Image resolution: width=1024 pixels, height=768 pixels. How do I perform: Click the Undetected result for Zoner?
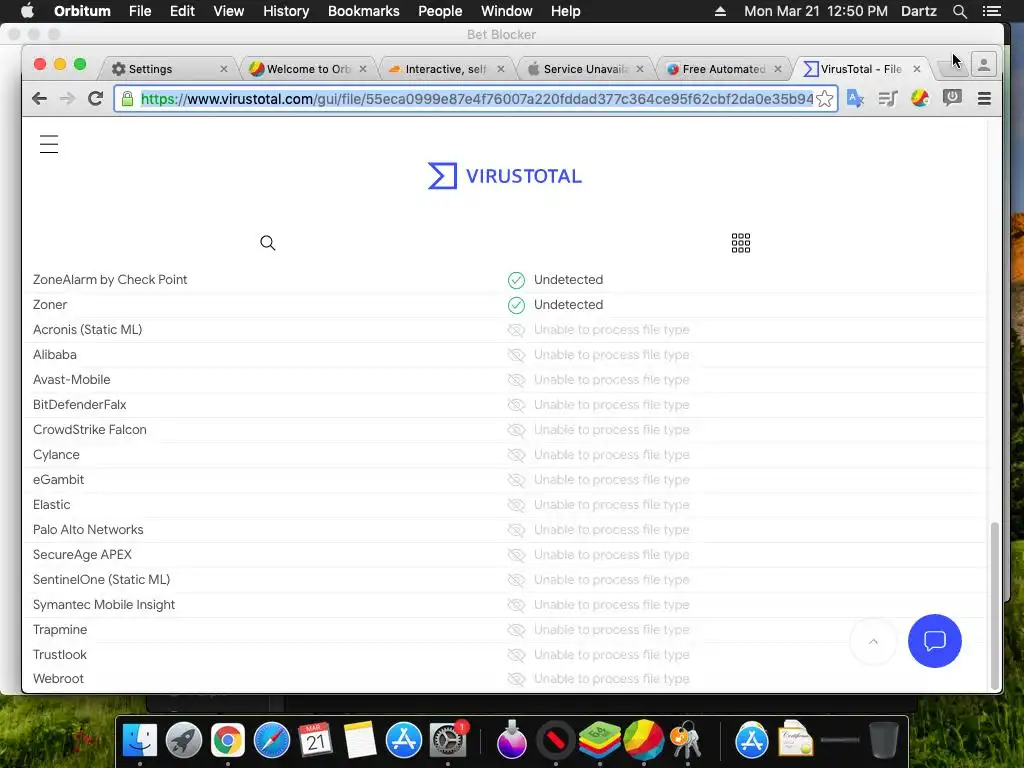[x=568, y=304]
